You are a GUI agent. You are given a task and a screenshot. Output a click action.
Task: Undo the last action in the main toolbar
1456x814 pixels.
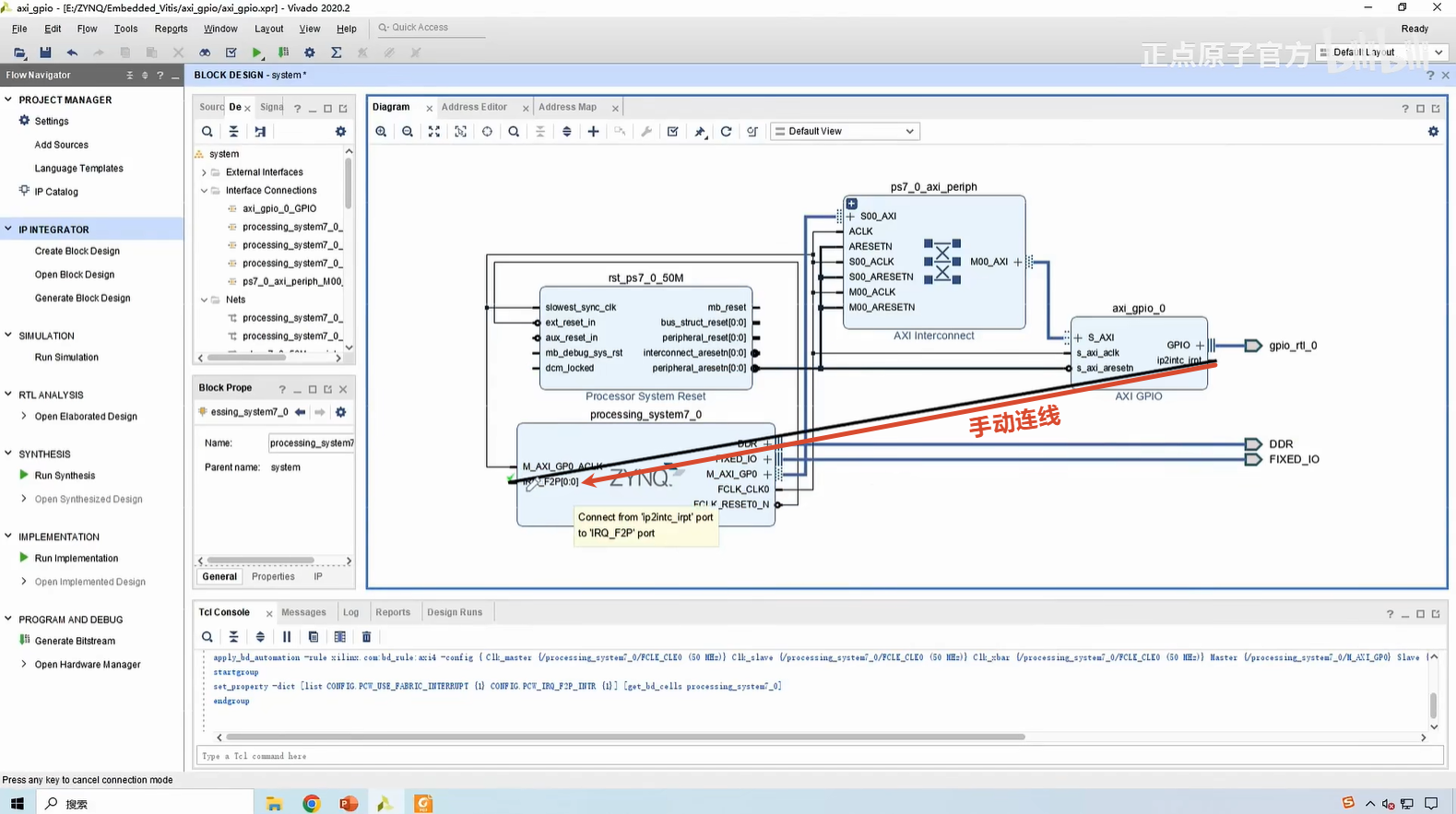point(72,53)
